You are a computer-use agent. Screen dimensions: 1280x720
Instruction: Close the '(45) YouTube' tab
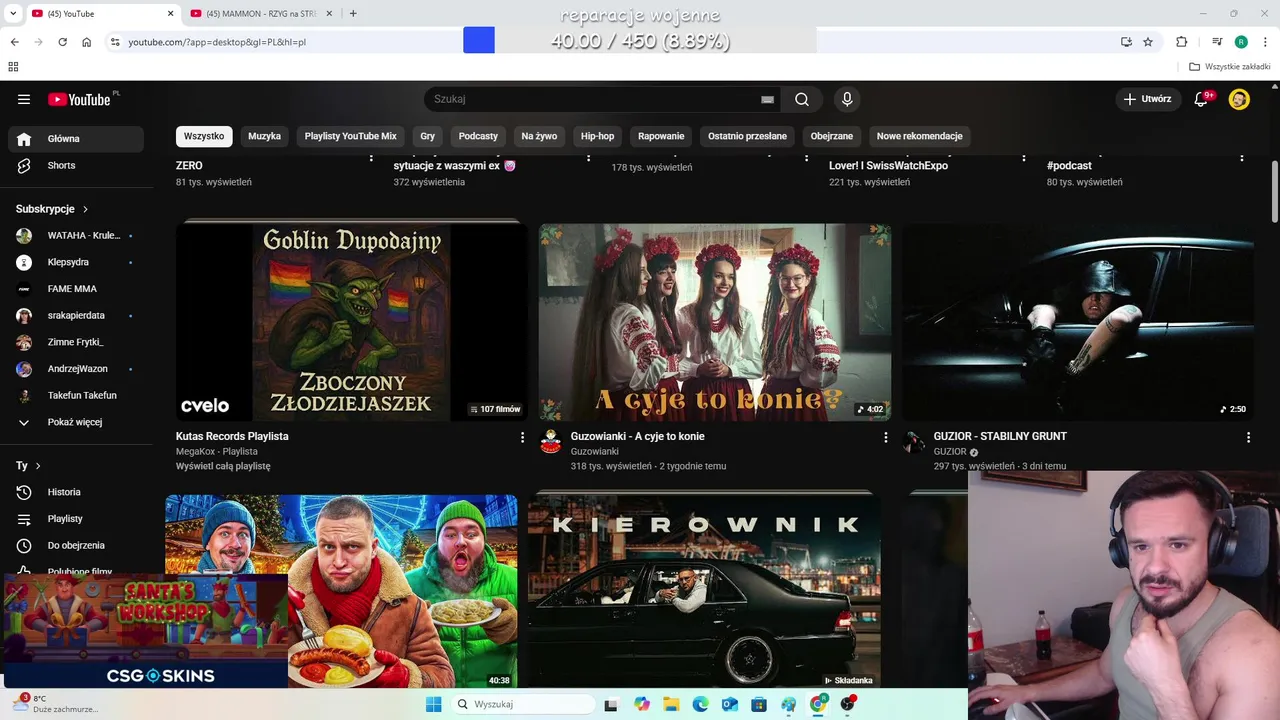pyautogui.click(x=170, y=14)
